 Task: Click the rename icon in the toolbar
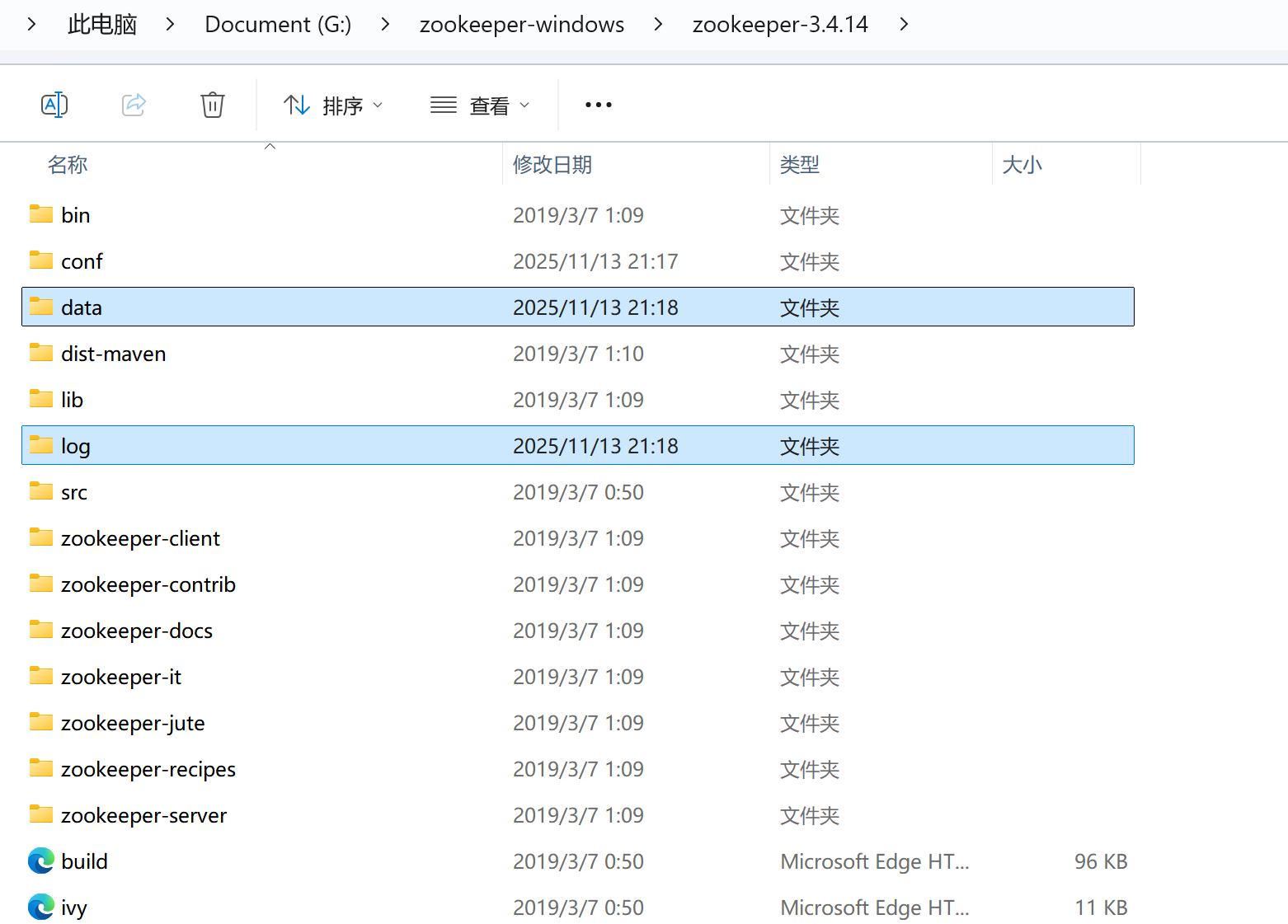pyautogui.click(x=54, y=105)
